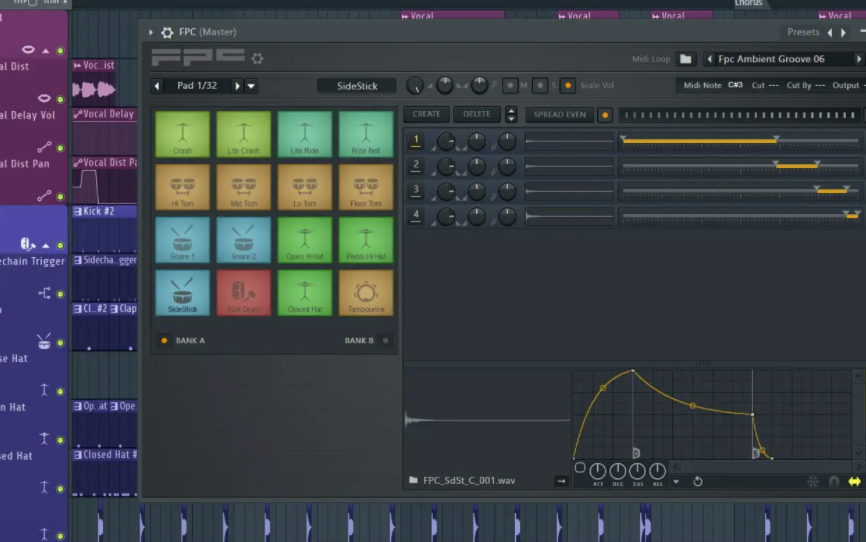Viewport: 866px width, 542px height.
Task: Toggle the envelope snap magnet icon
Action: (x=834, y=482)
